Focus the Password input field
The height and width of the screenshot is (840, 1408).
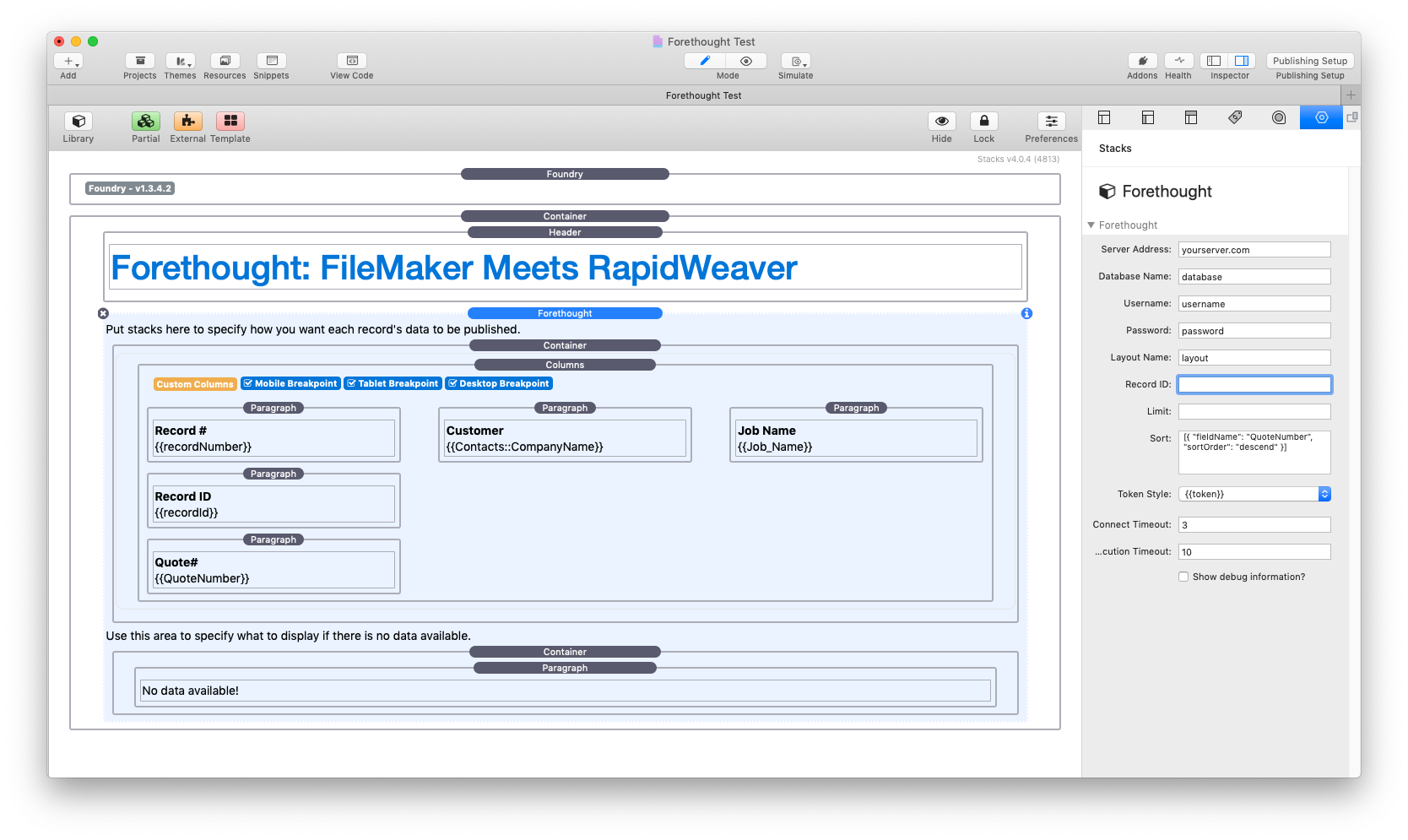(1254, 331)
